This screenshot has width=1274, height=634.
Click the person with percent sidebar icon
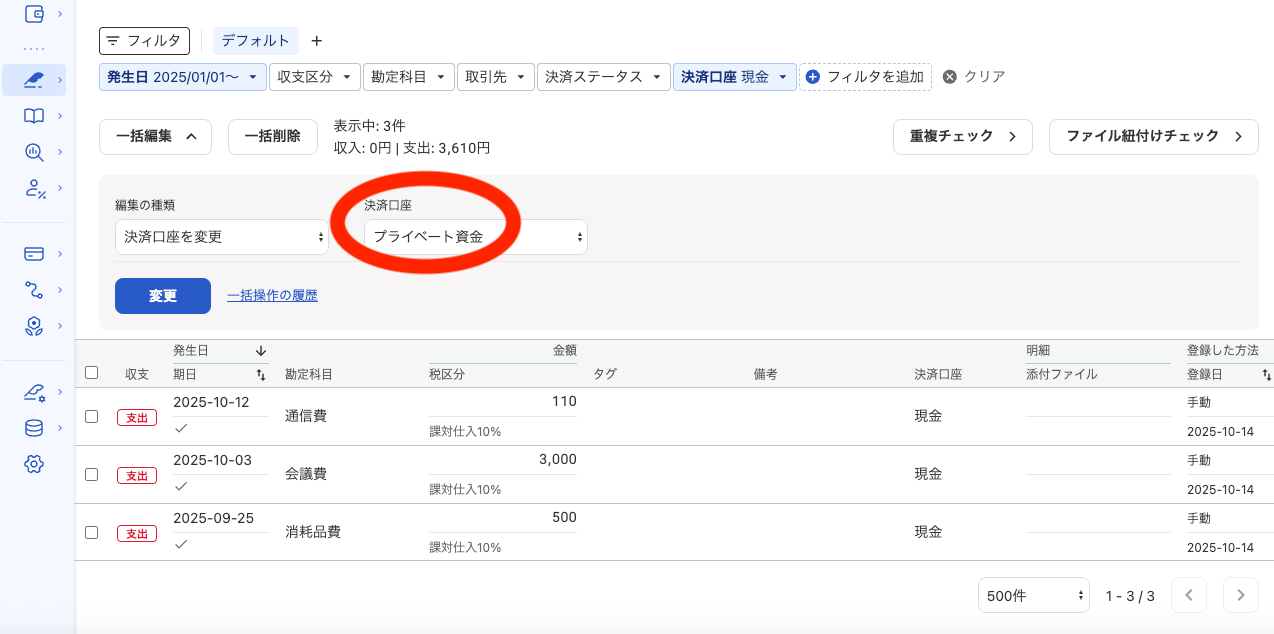click(x=35, y=188)
